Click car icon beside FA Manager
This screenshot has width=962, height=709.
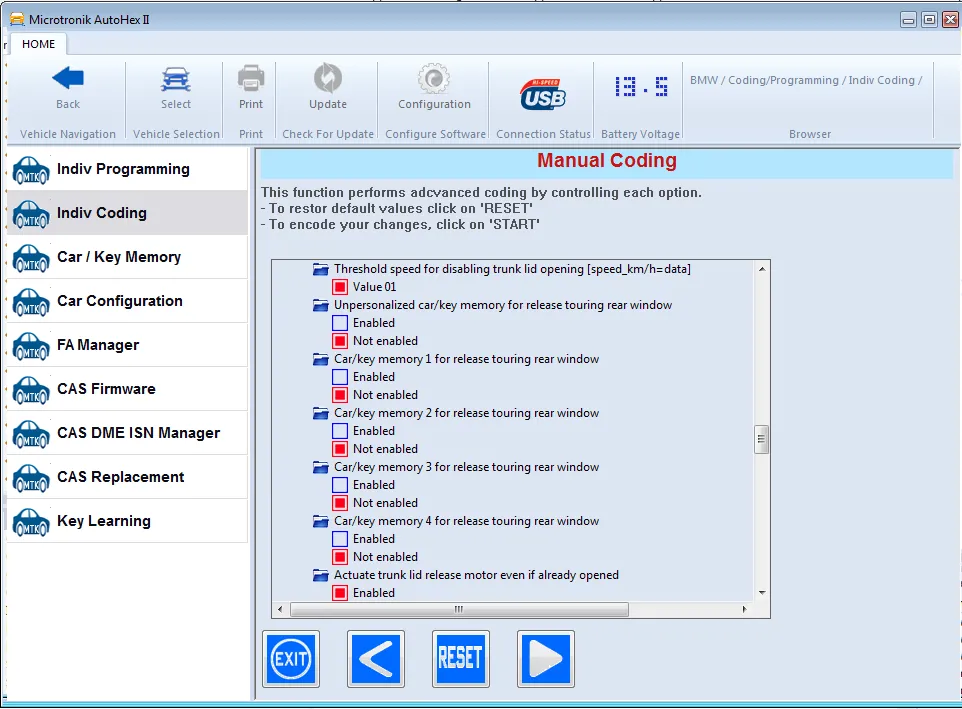click(x=31, y=346)
